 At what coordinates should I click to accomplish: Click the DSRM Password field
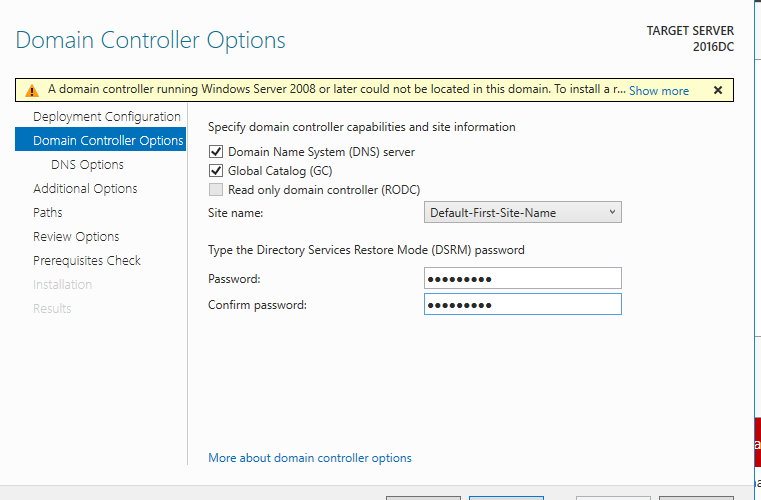(x=522, y=279)
